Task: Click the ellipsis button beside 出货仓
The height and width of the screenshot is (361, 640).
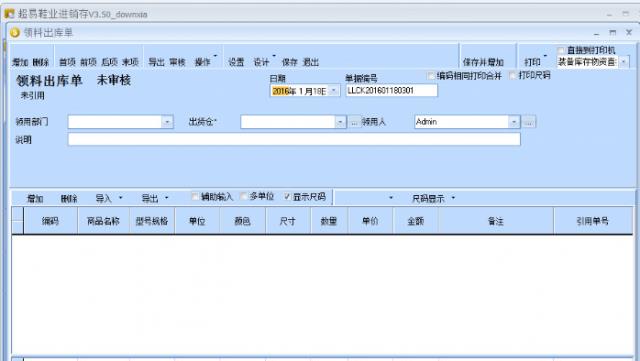Action: point(354,122)
